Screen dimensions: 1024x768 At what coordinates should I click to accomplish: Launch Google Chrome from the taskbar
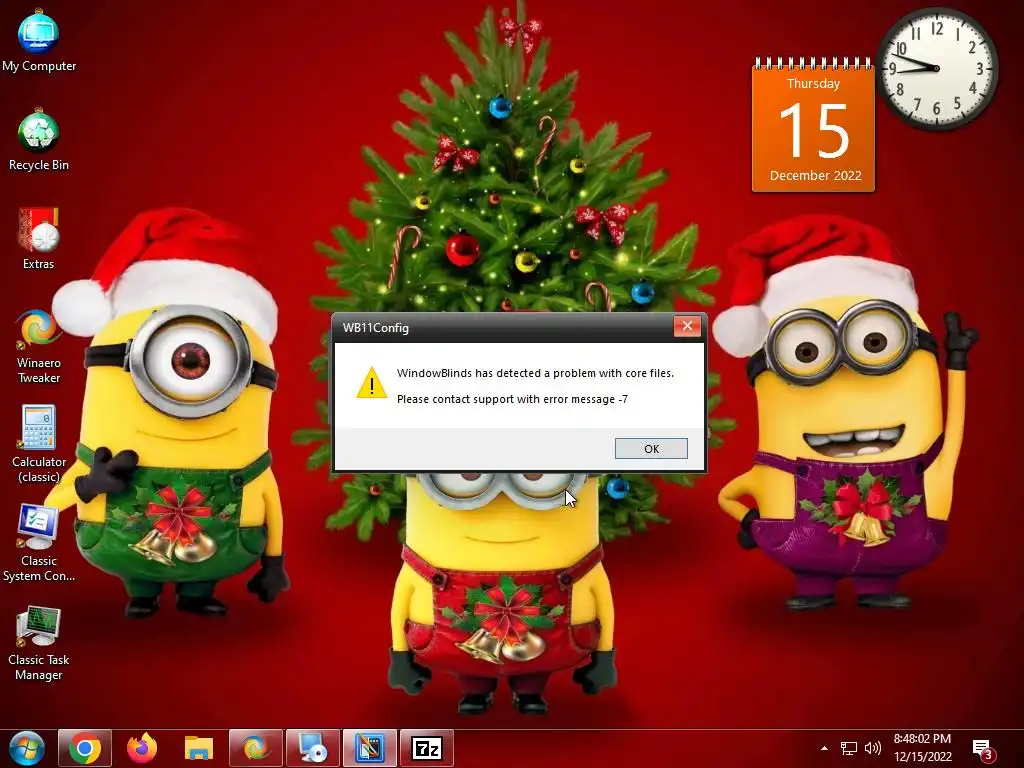[85, 748]
